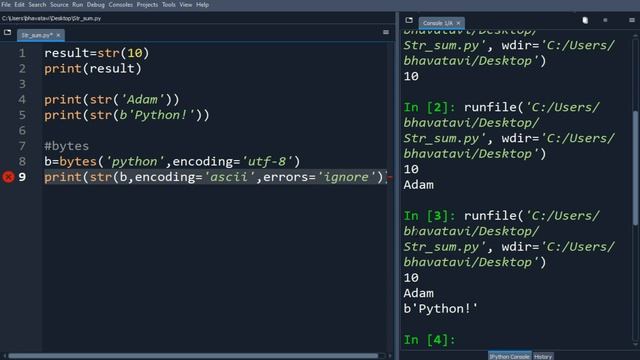Open the Projects menu
This screenshot has height=360, width=640.
147,5
